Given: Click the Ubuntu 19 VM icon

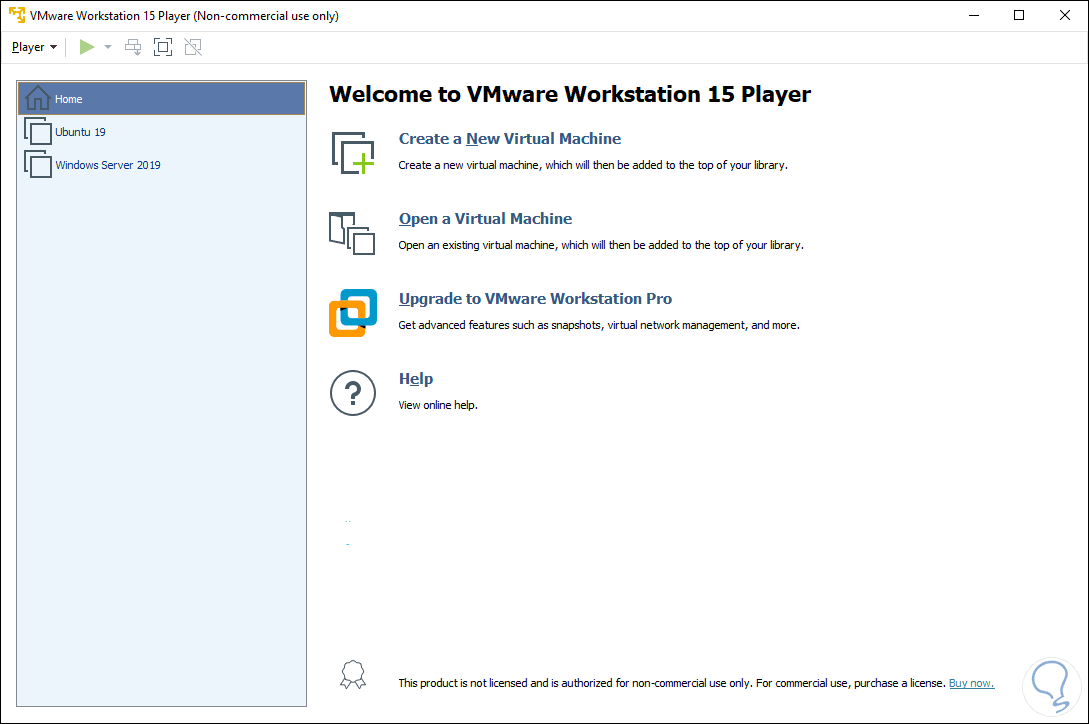Looking at the screenshot, I should [38, 131].
